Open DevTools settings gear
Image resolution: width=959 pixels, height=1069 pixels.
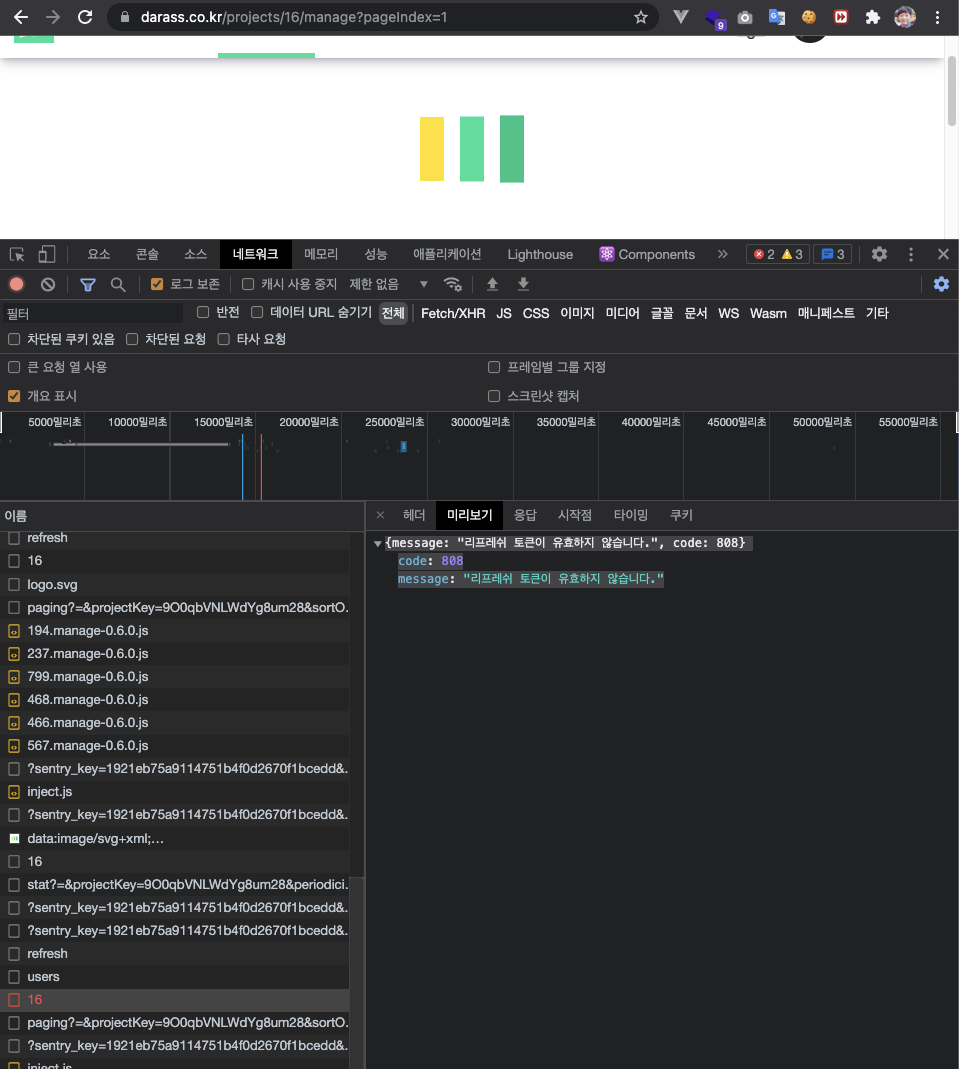[x=879, y=254]
